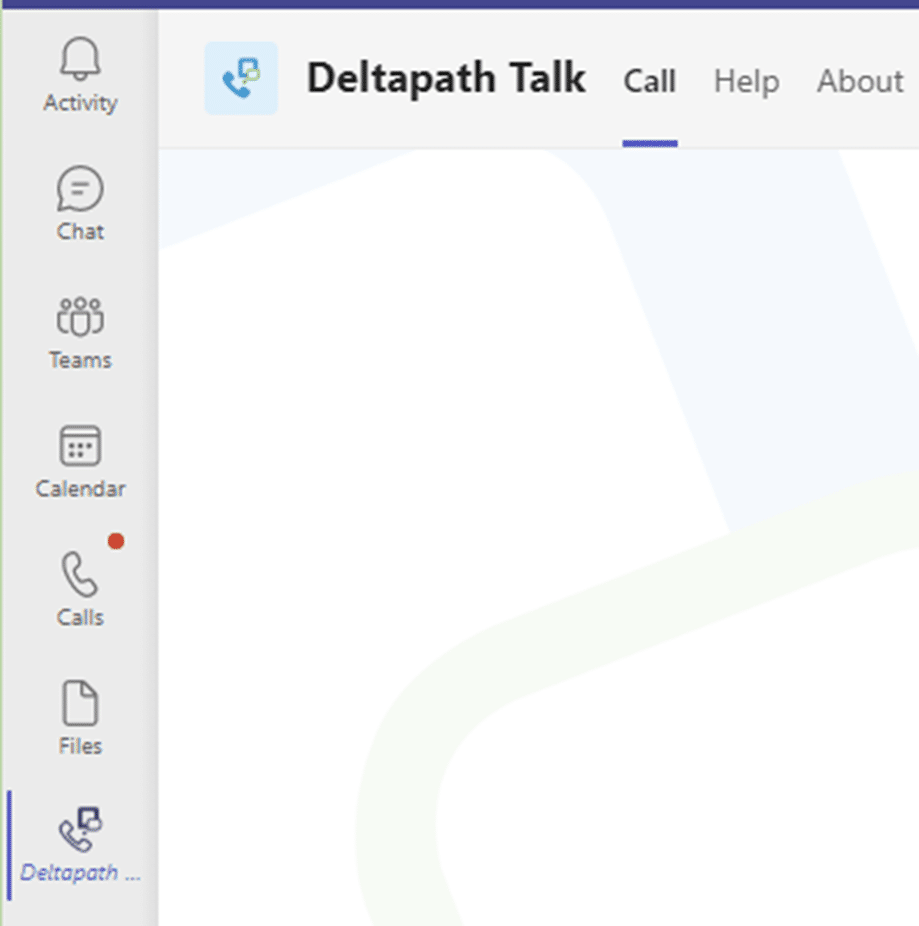Click the Deltapath Talk app logo
This screenshot has width=919, height=926.
(241, 76)
